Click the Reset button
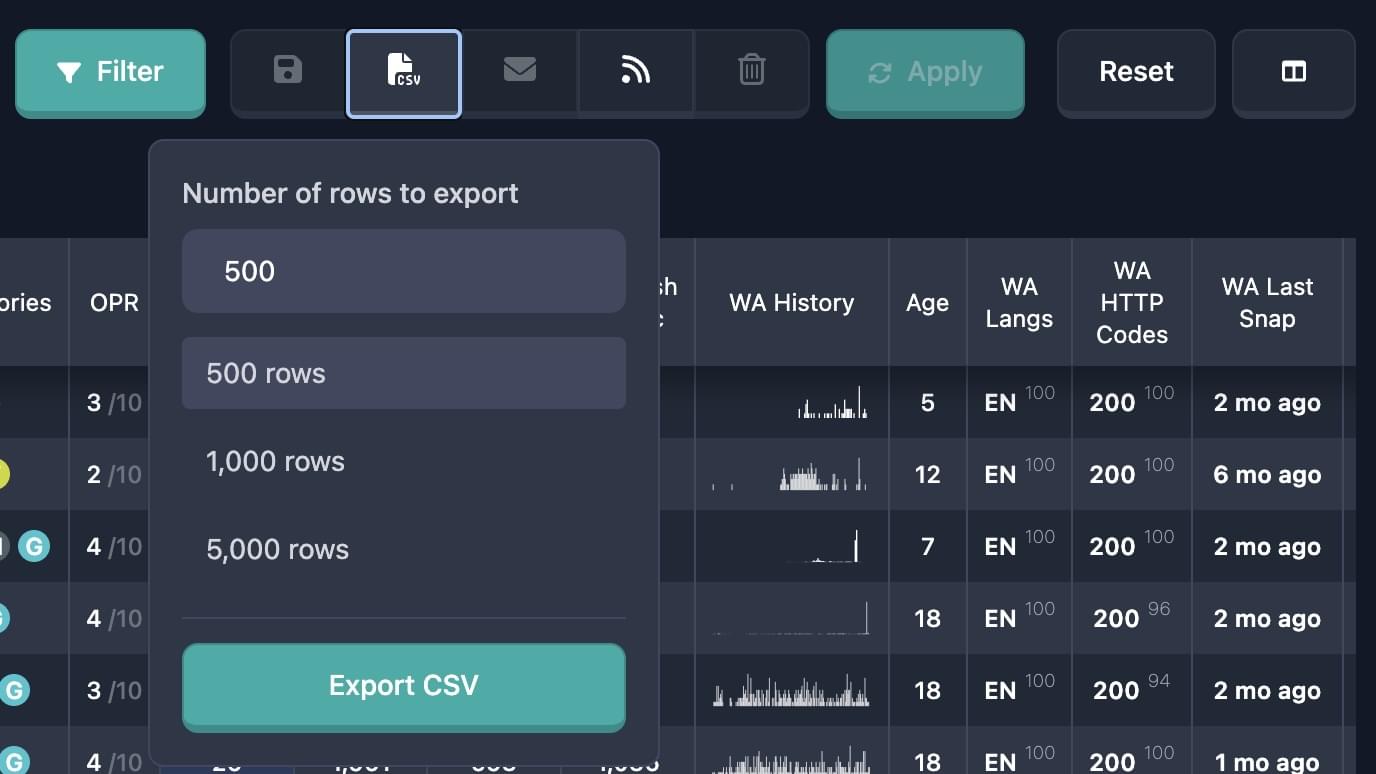The image size is (1376, 774). tap(1136, 71)
